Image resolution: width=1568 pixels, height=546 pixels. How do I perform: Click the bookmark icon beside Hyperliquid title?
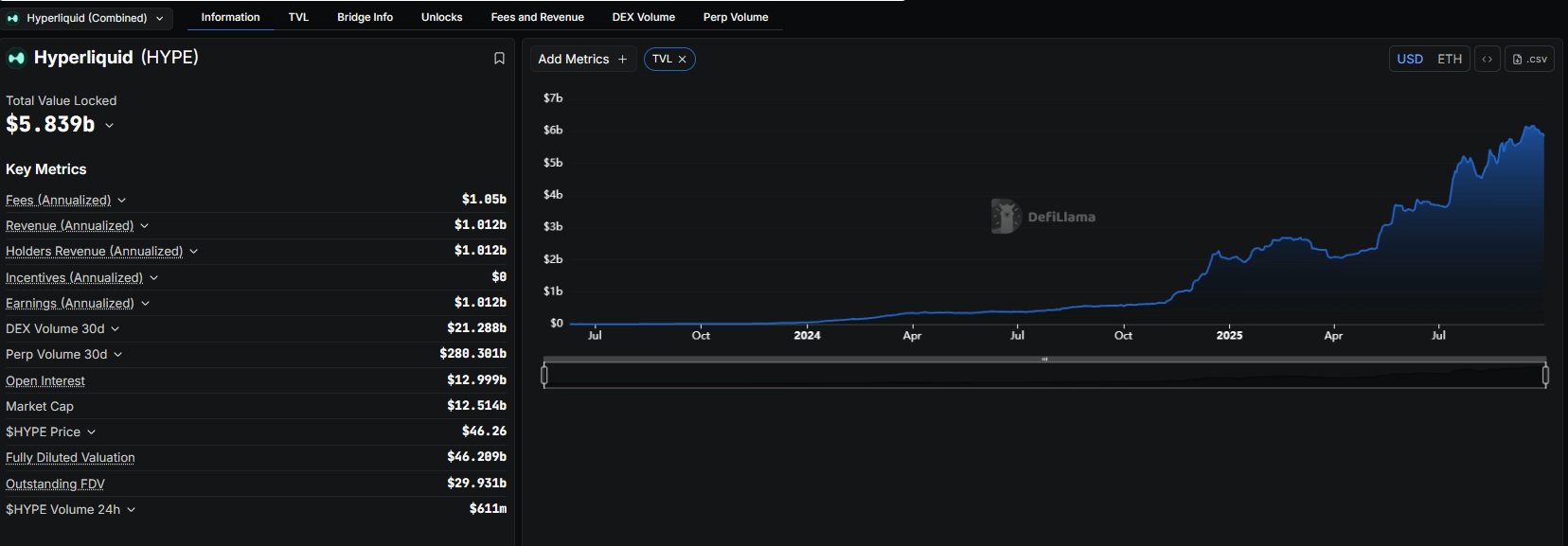point(499,59)
